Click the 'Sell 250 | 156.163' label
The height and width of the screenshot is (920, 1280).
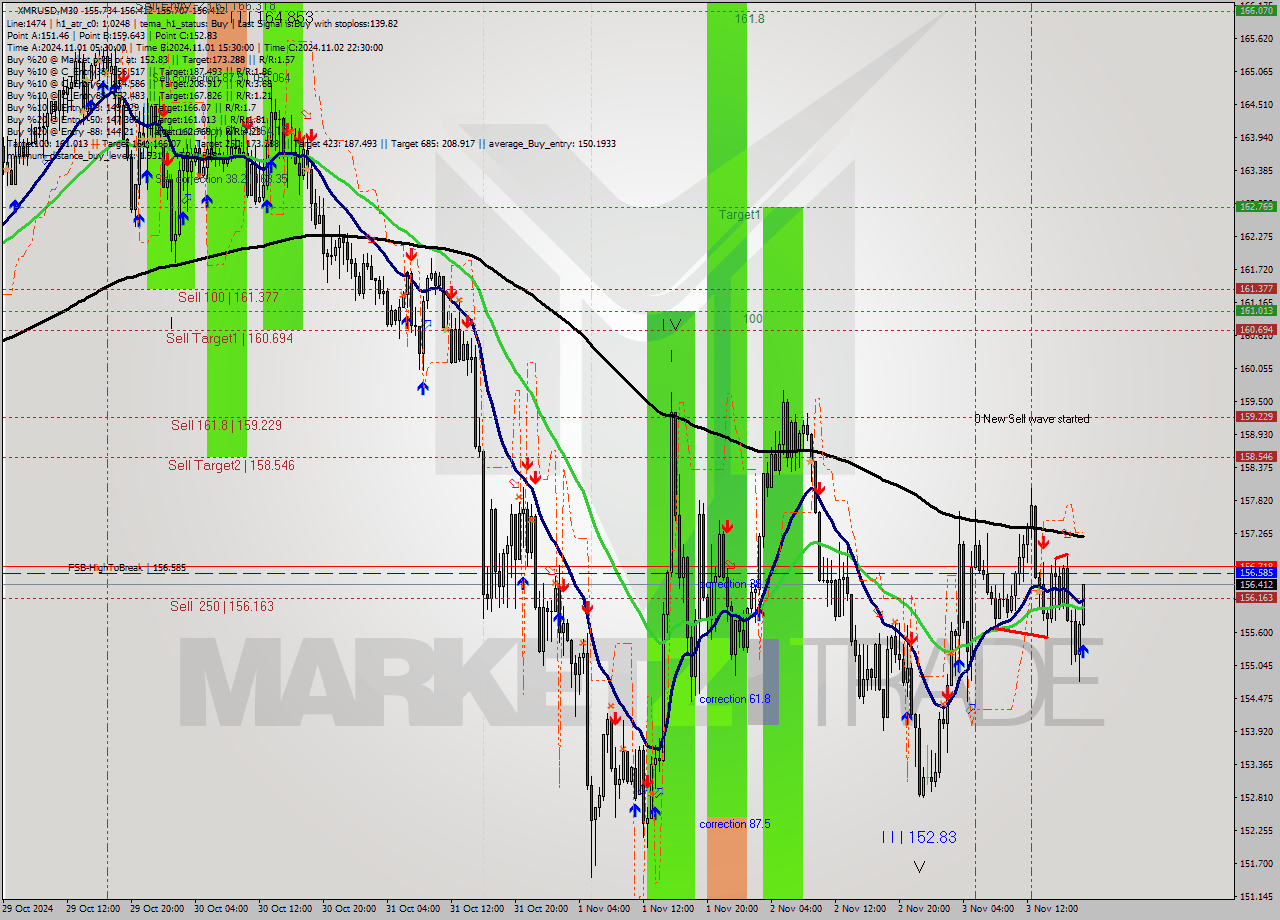(221, 606)
